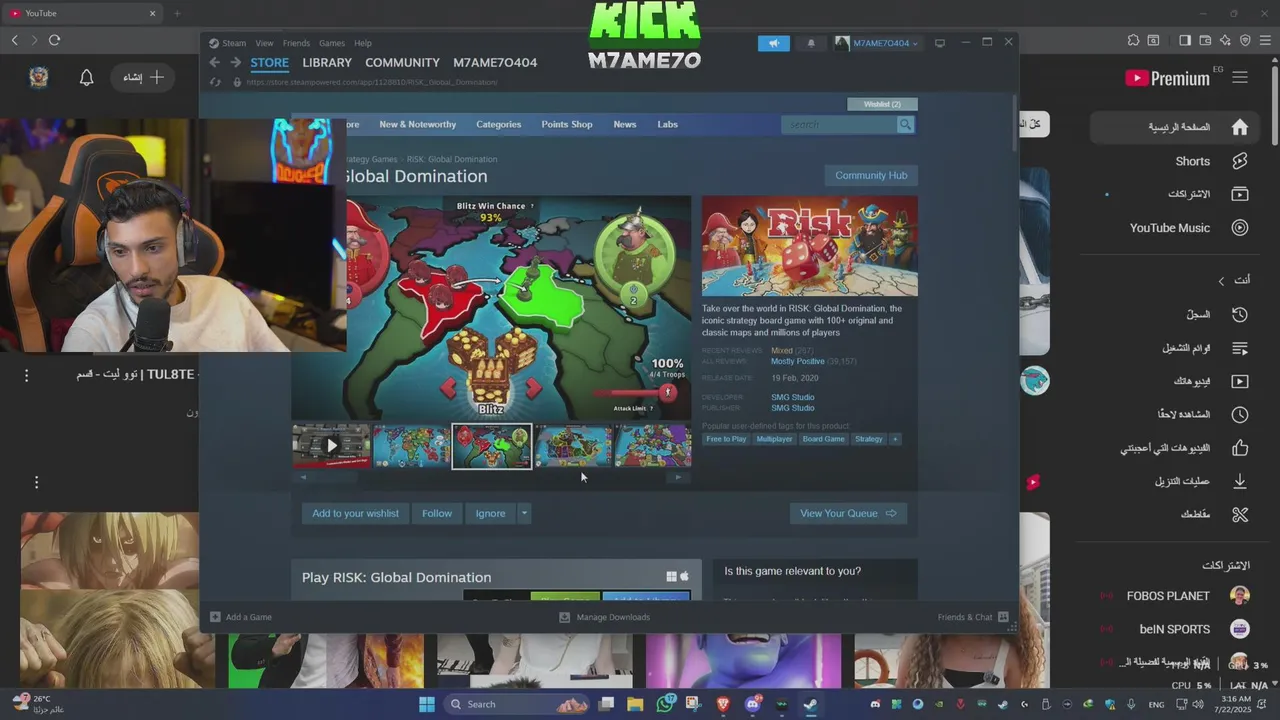Click the Follow button

(437, 514)
